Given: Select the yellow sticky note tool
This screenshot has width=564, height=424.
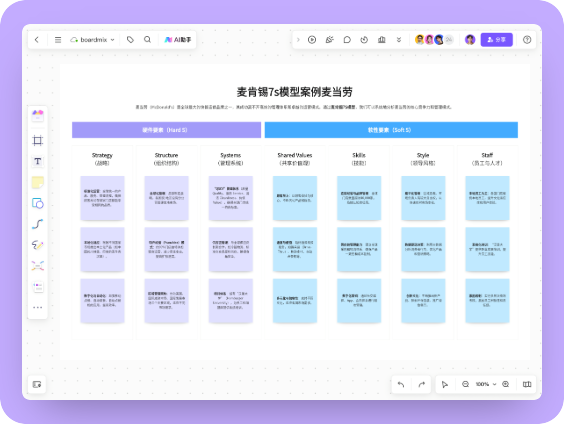Looking at the screenshot, I should pyautogui.click(x=38, y=182).
